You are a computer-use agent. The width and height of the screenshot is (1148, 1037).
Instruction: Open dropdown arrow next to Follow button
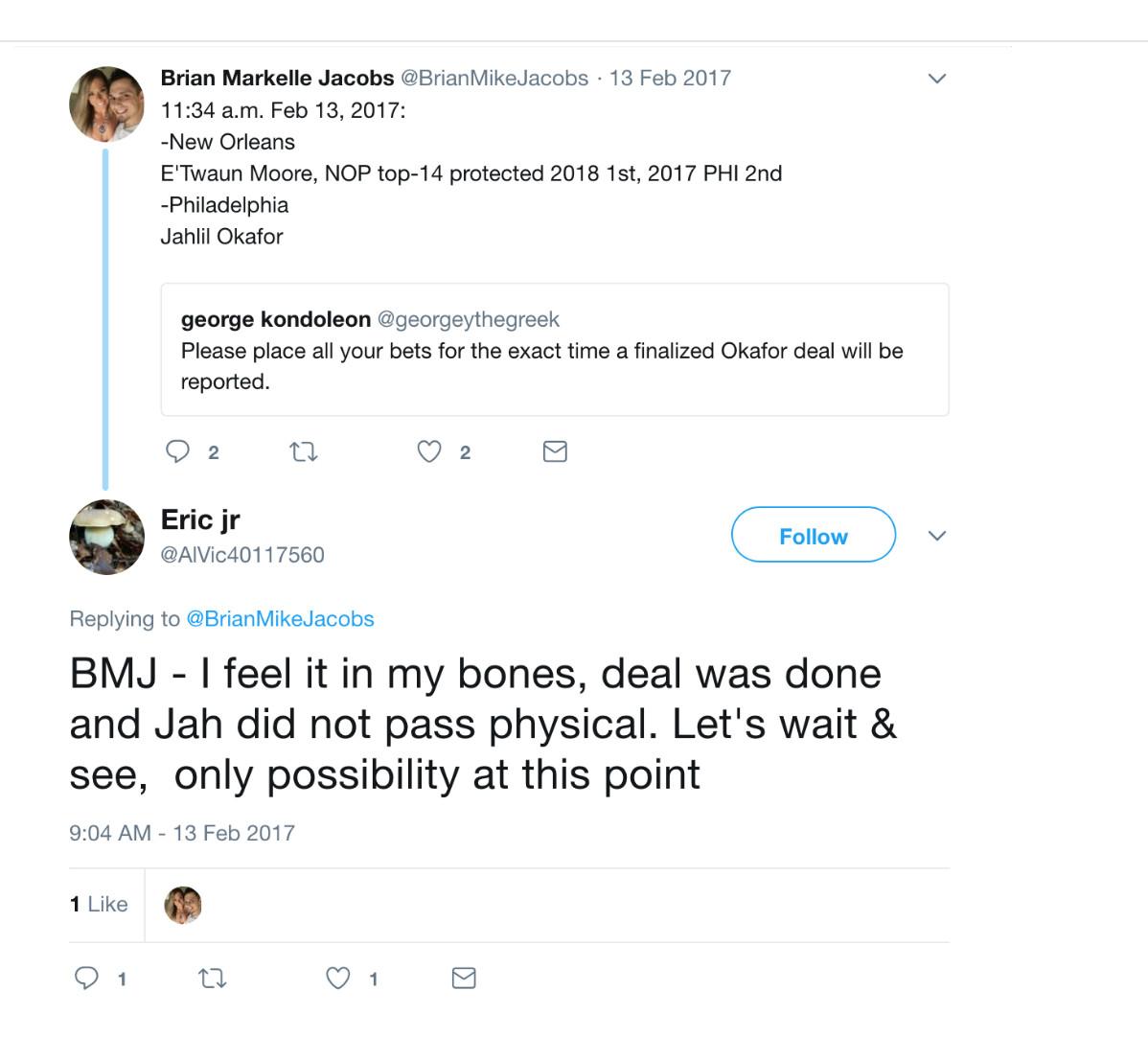937,536
